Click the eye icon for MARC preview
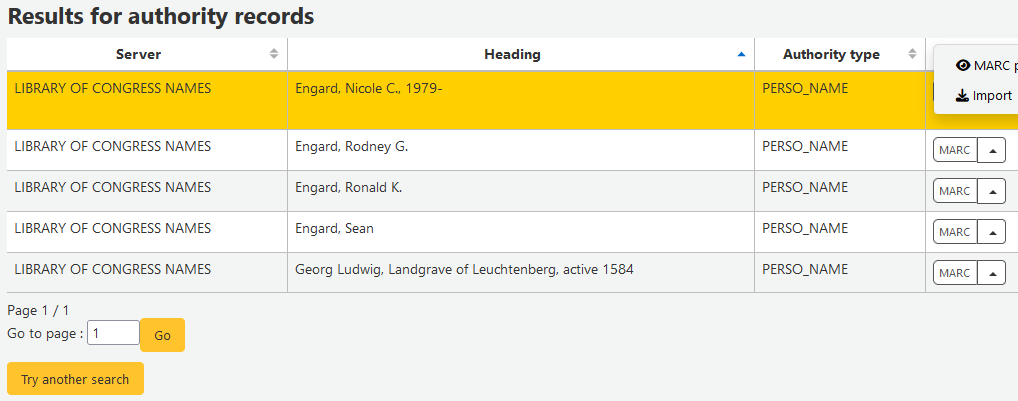 pyautogui.click(x=962, y=66)
